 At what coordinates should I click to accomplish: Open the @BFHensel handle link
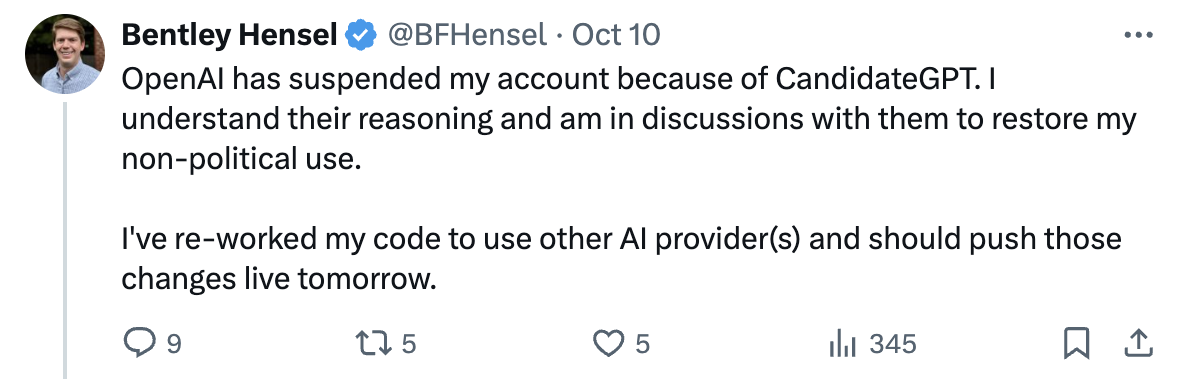tap(467, 35)
